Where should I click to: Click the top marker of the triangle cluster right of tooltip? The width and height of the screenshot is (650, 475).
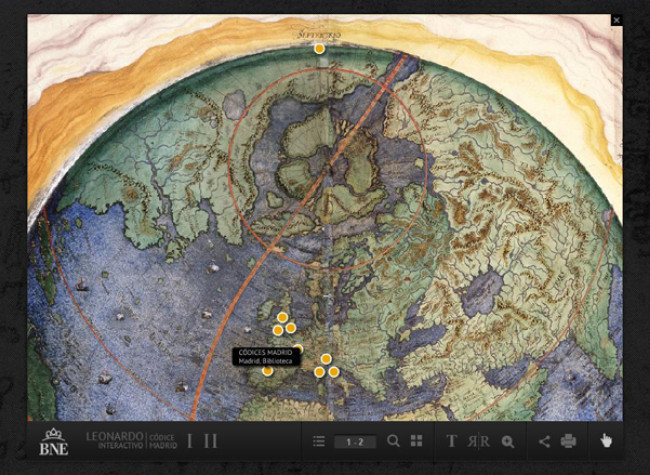tap(326, 359)
